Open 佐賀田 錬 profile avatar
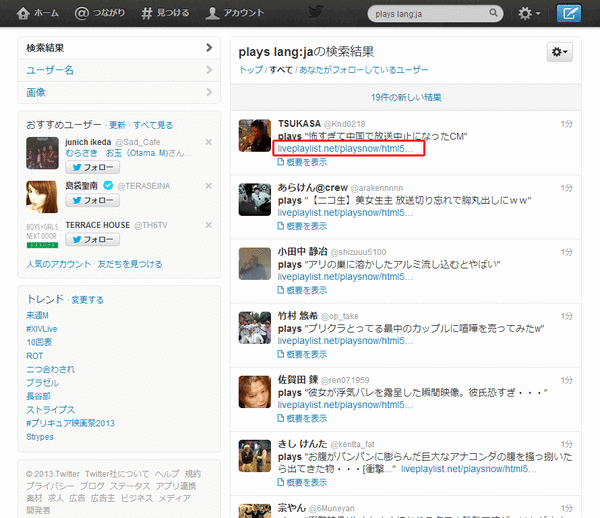The height and width of the screenshot is (518, 600). coord(255,392)
